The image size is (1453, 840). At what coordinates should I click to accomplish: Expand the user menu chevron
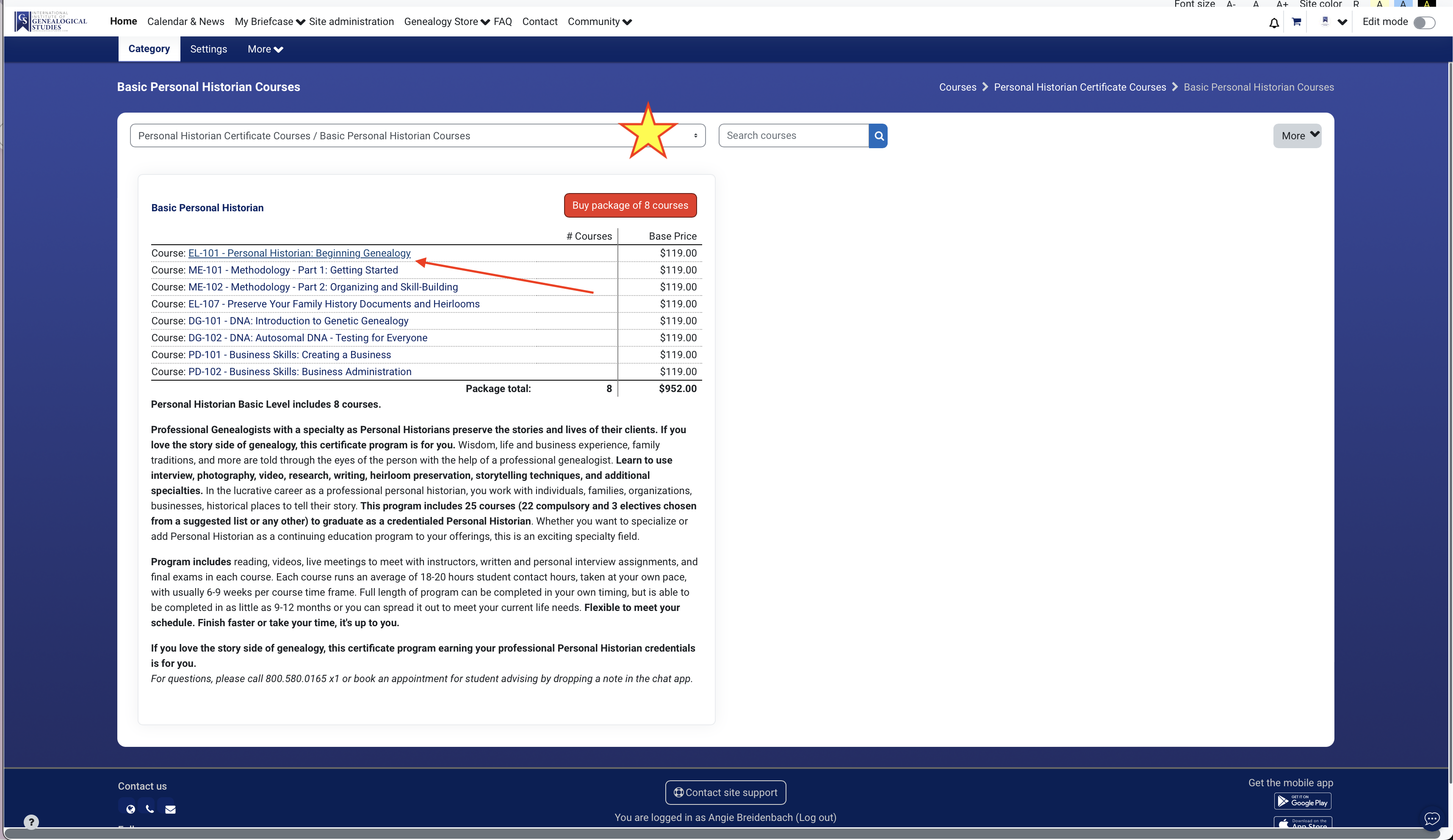tap(1342, 22)
